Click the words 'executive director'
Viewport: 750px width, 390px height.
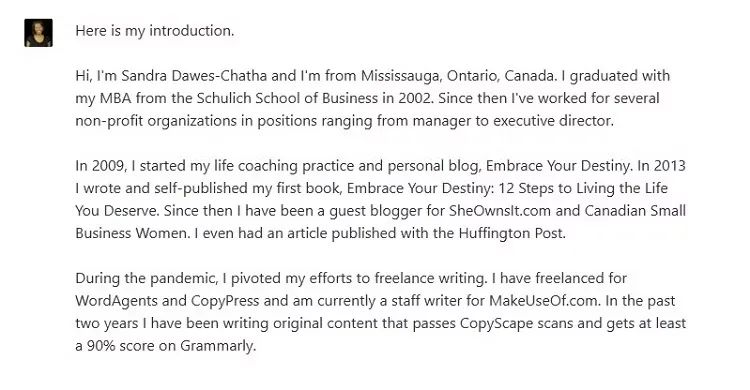(552, 121)
